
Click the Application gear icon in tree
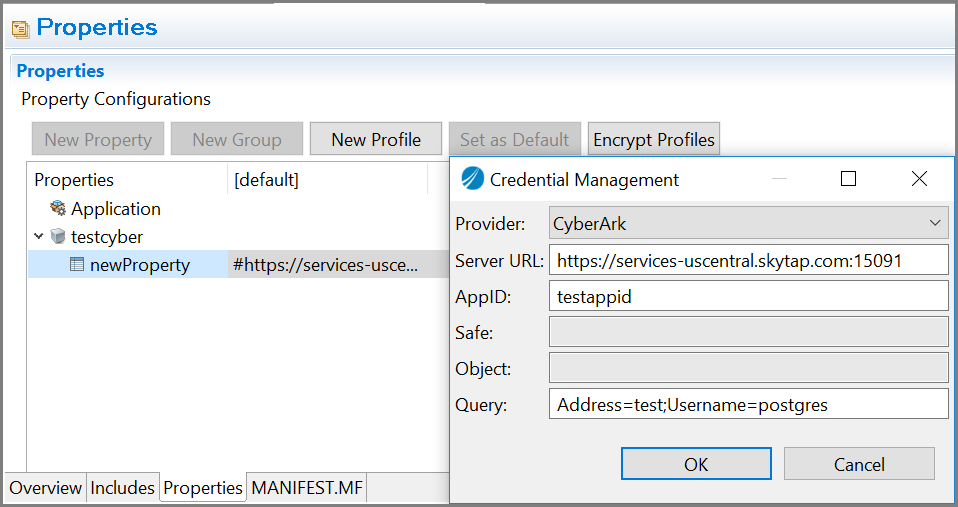click(x=58, y=209)
